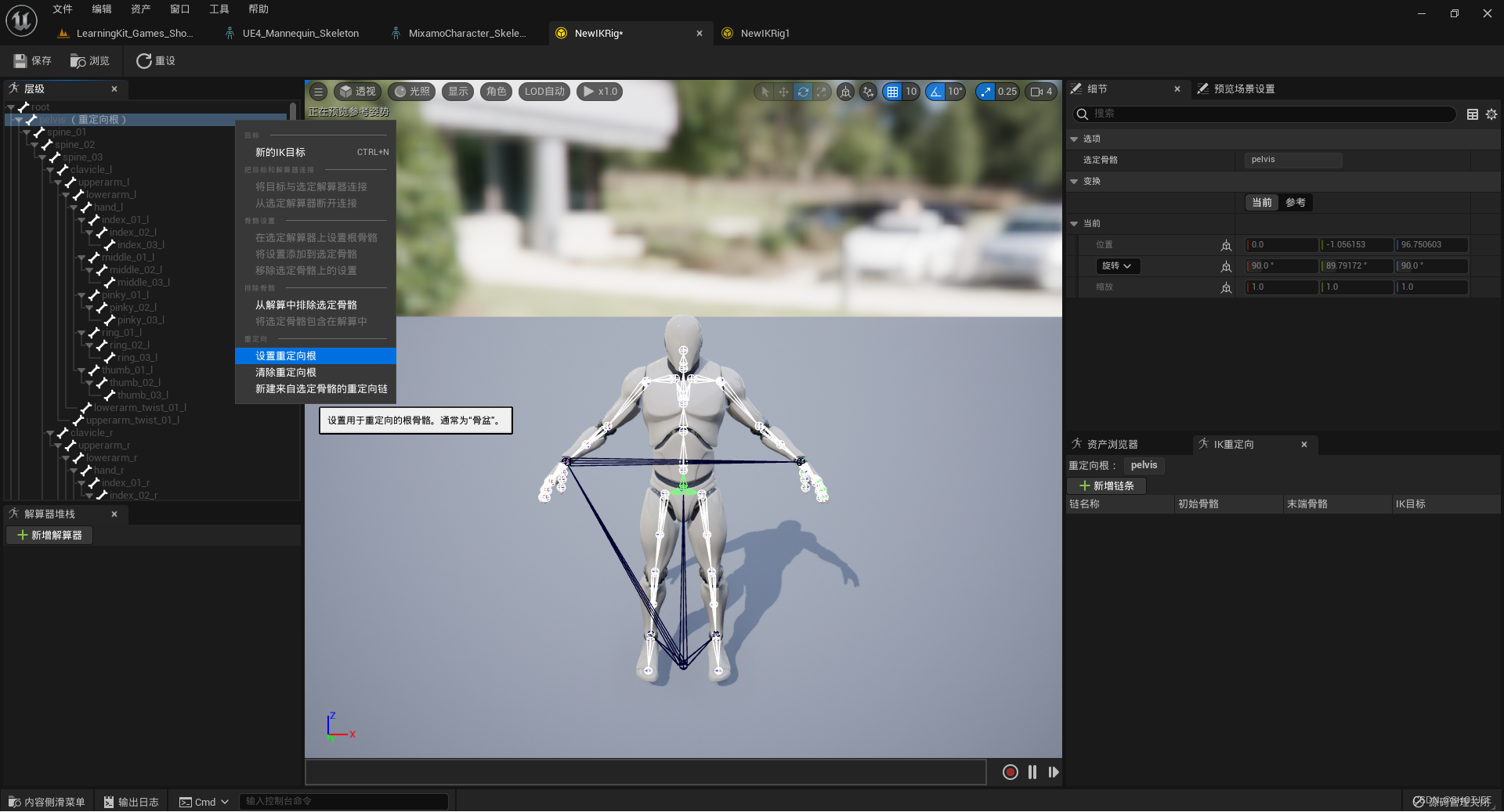
Task: Open the Rotation type dropdown
Action: (x=1117, y=265)
